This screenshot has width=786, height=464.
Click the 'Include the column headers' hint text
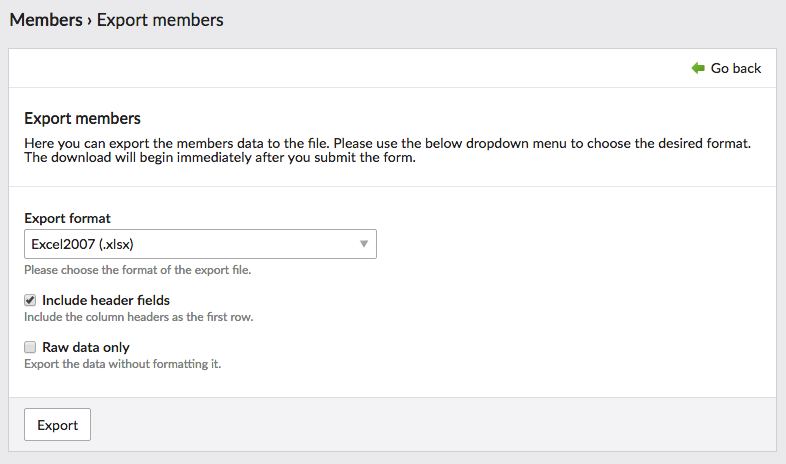tap(138, 317)
